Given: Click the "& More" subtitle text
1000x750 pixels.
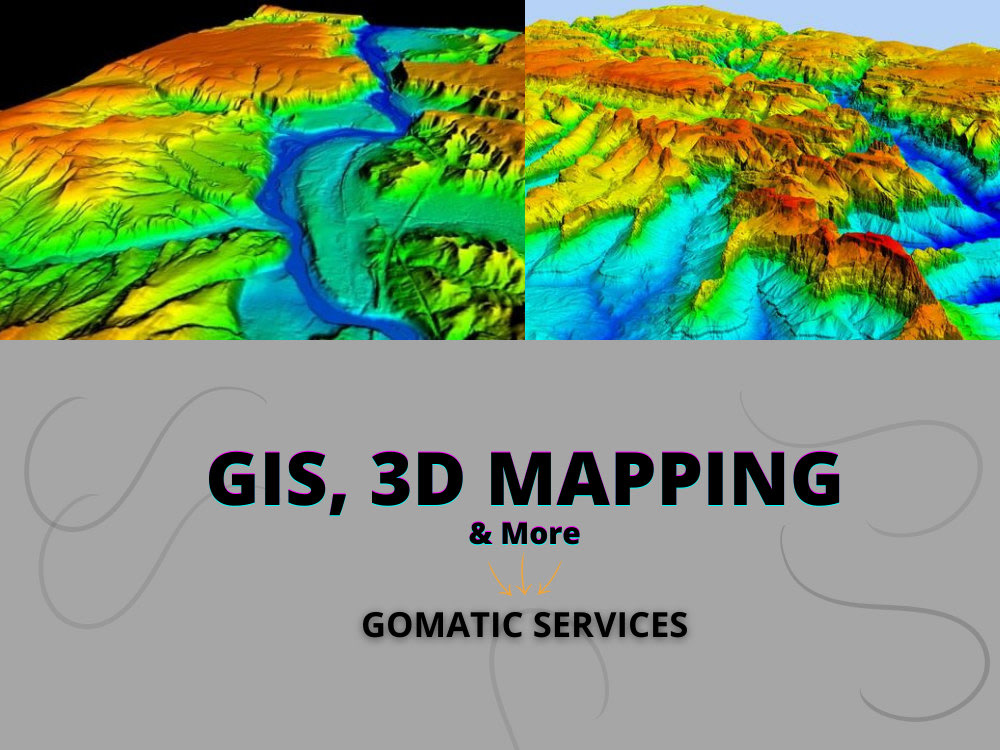Looking at the screenshot, I should pos(524,533).
